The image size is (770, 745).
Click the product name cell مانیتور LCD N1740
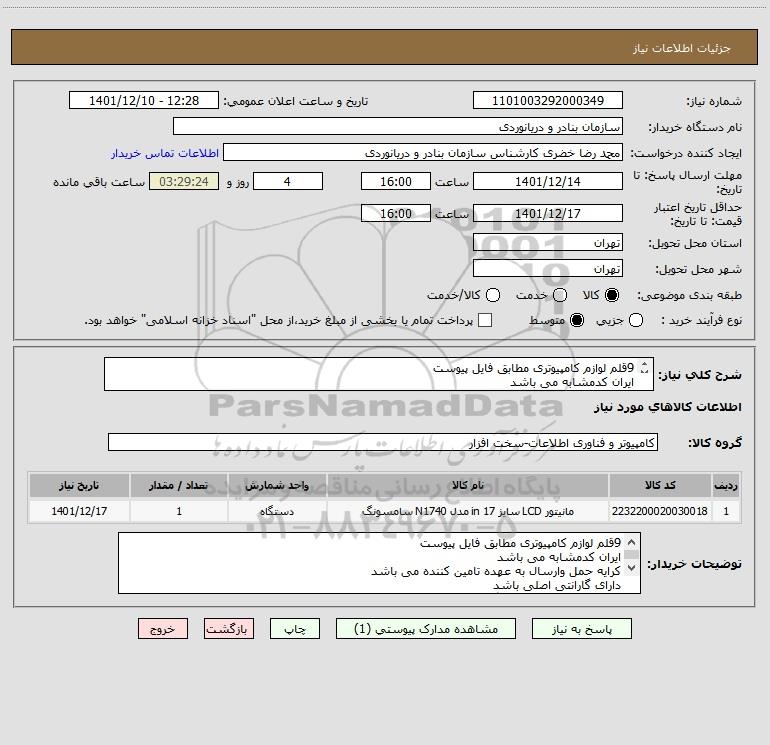coord(468,511)
